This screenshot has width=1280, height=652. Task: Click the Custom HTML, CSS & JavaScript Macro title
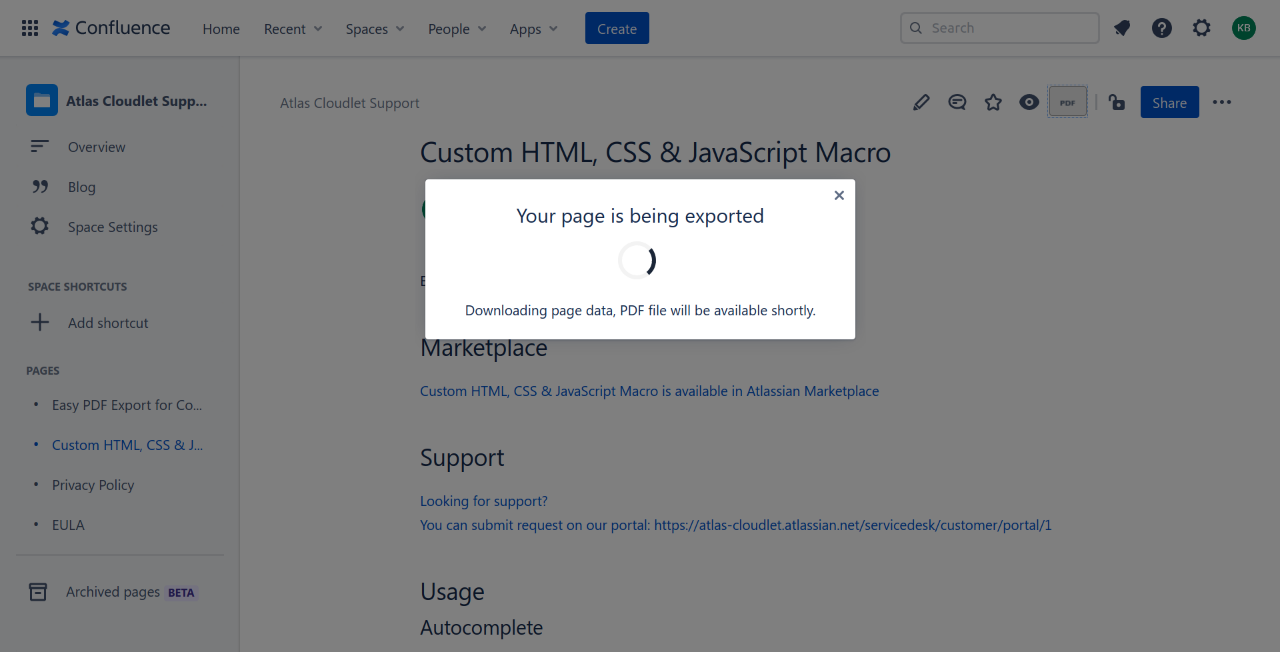(x=655, y=153)
